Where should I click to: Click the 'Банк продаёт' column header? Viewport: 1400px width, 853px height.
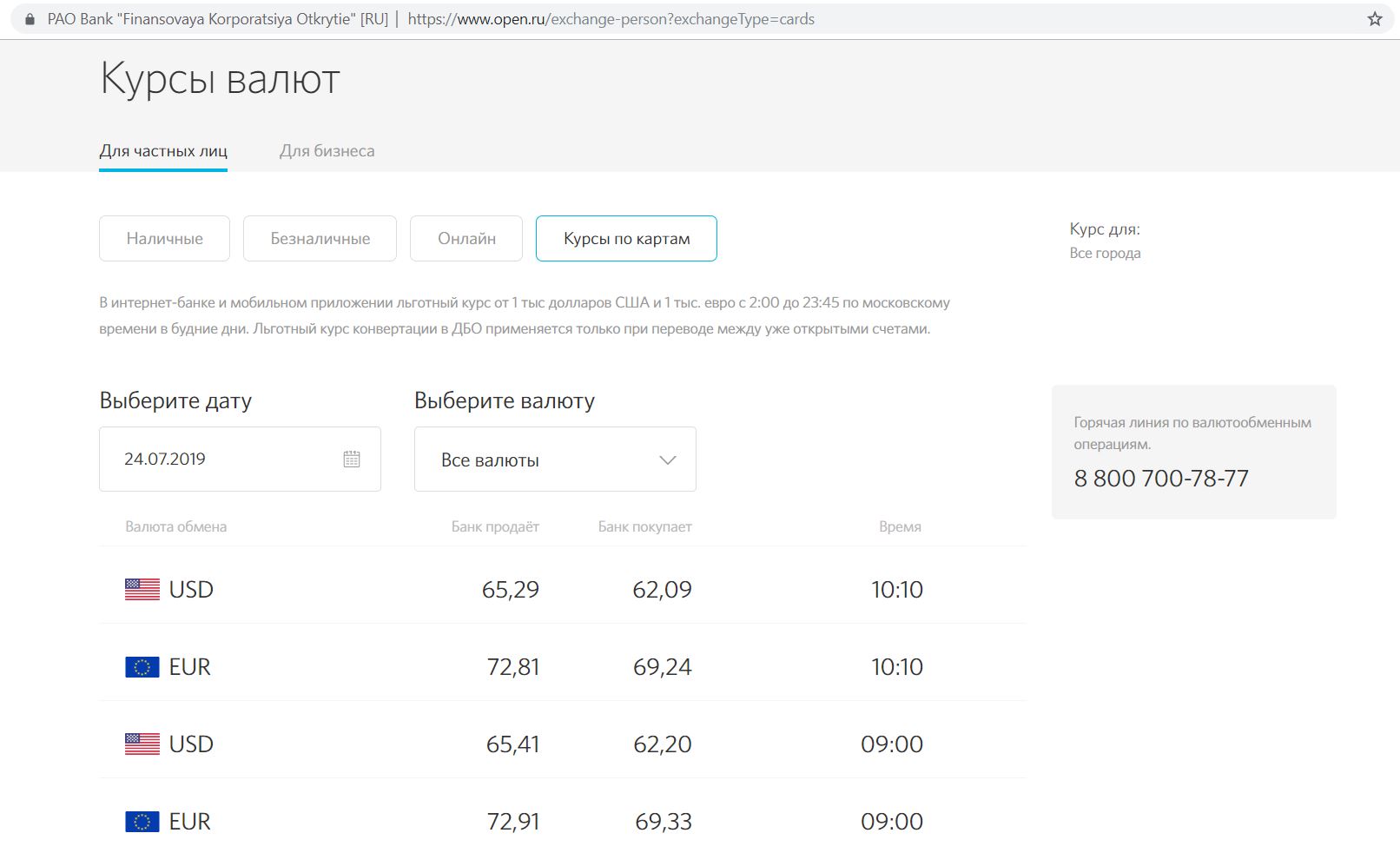495,526
